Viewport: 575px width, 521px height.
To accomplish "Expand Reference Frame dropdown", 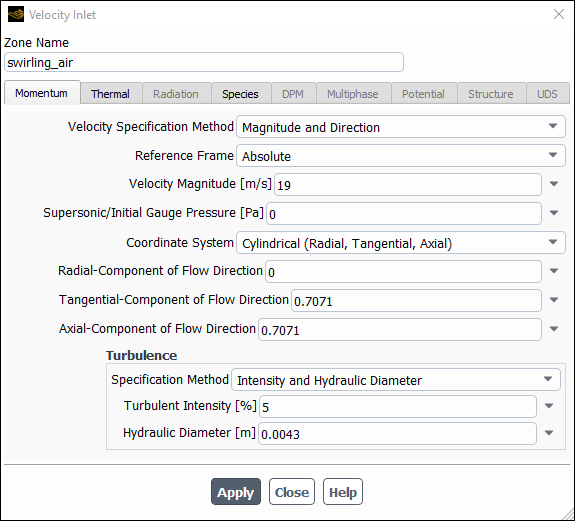I will click(400, 155).
